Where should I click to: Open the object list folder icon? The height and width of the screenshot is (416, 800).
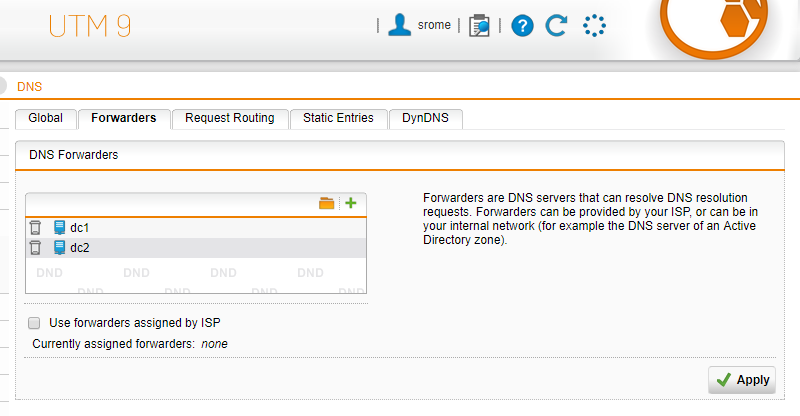point(327,203)
